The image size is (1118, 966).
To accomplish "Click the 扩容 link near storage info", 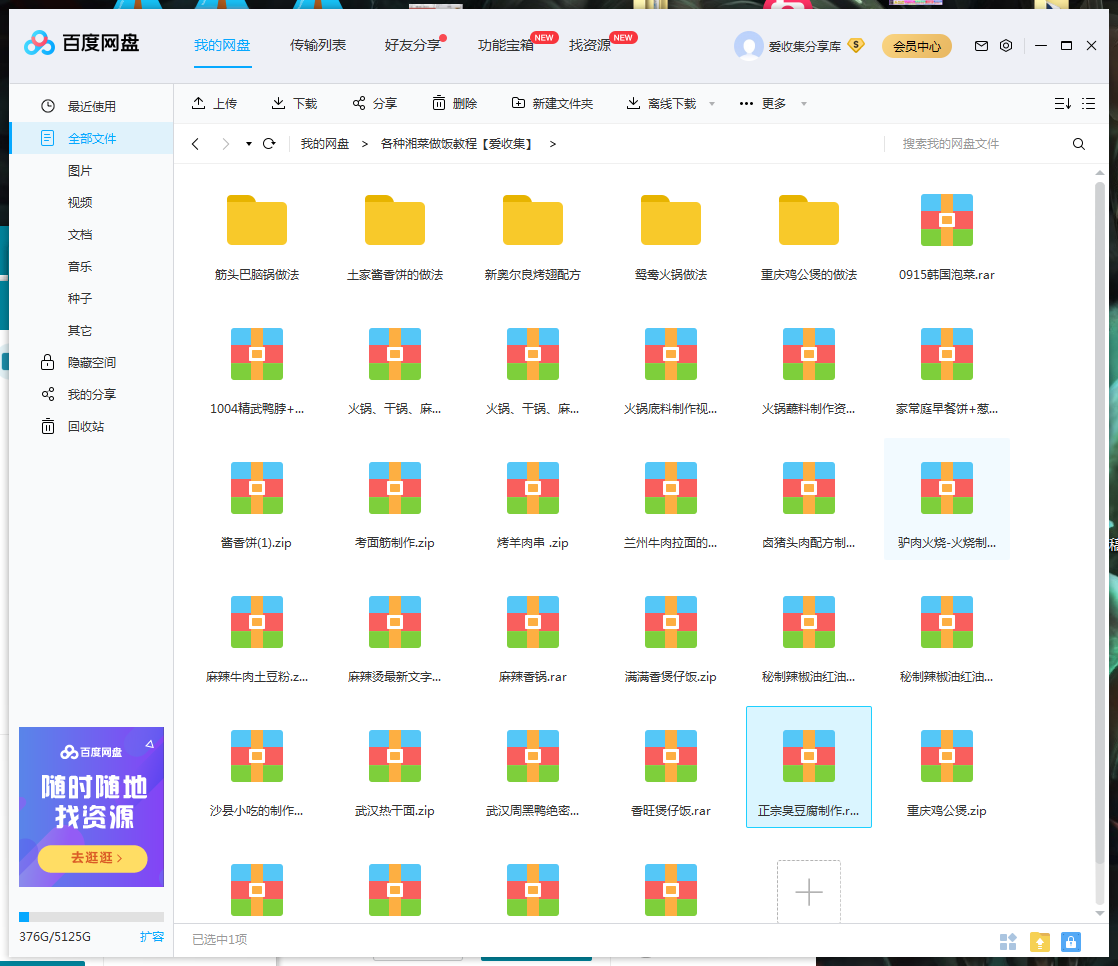I will 151,937.
